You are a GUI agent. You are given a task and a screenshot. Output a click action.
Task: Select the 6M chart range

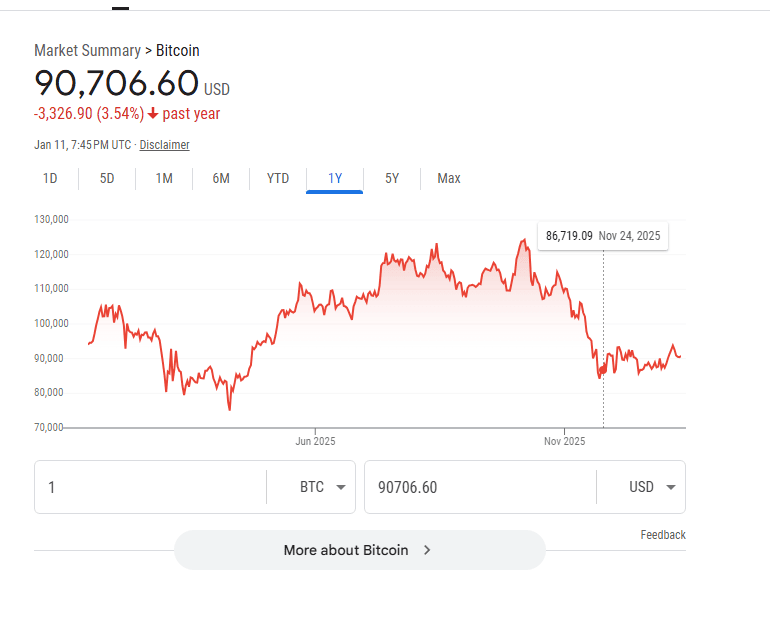221,179
